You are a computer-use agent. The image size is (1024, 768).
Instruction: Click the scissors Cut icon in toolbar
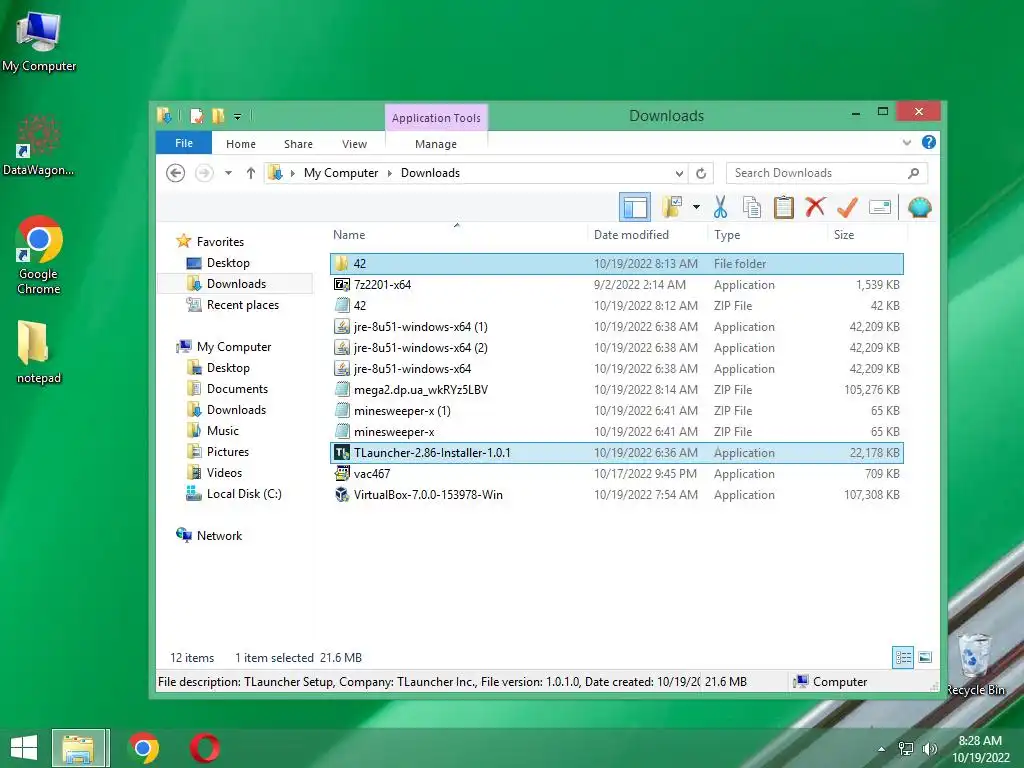tap(720, 208)
